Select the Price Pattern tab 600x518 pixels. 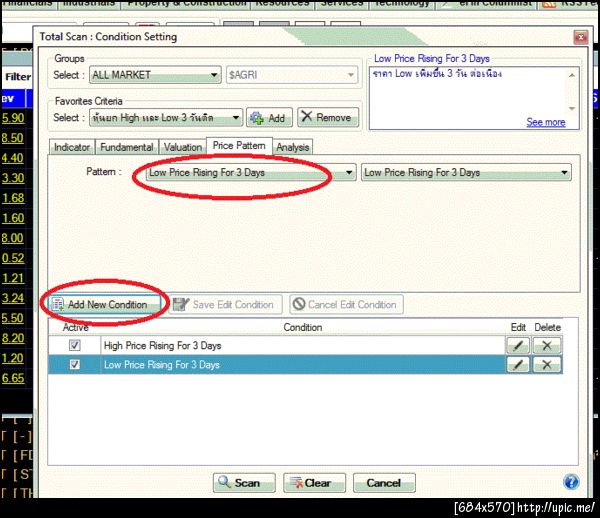pos(239,146)
